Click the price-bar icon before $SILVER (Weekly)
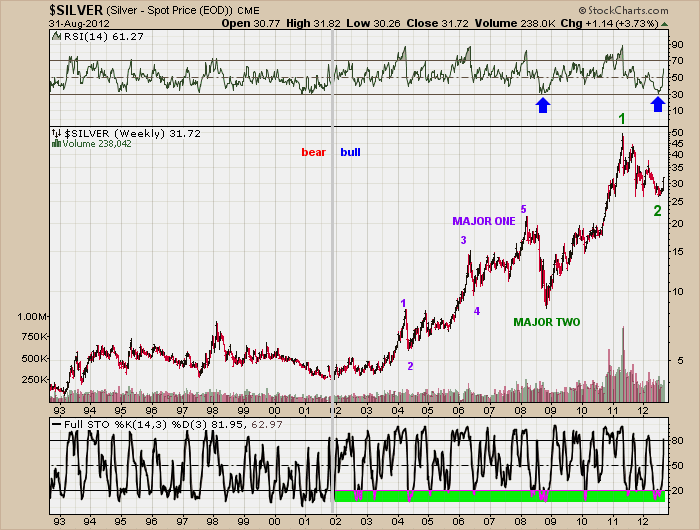Image resolution: width=700 pixels, height=530 pixels. (56, 133)
